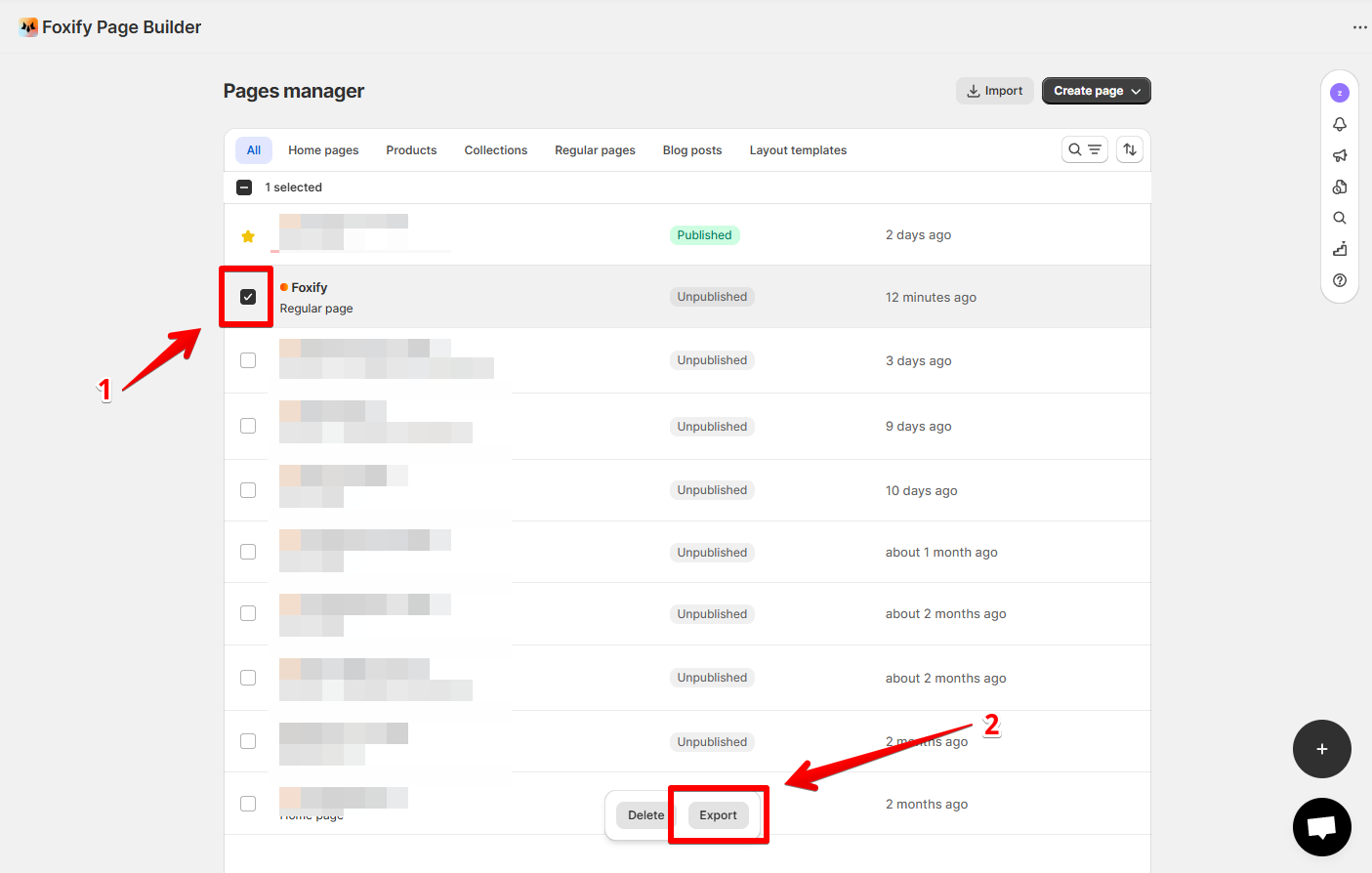Open the Foxify page title link
1372x873 pixels.
click(310, 287)
